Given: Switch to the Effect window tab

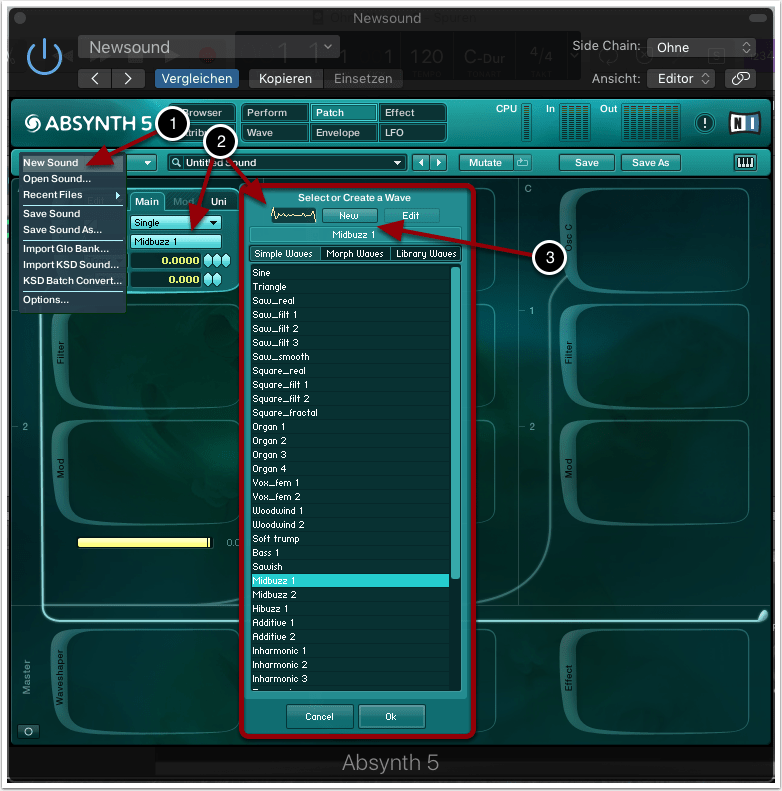Looking at the screenshot, I should click(x=412, y=112).
